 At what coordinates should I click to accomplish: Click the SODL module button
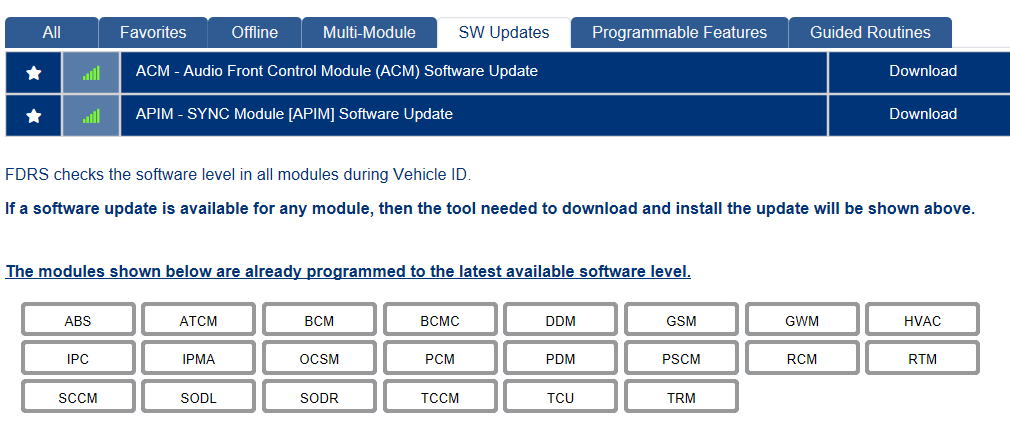(198, 397)
